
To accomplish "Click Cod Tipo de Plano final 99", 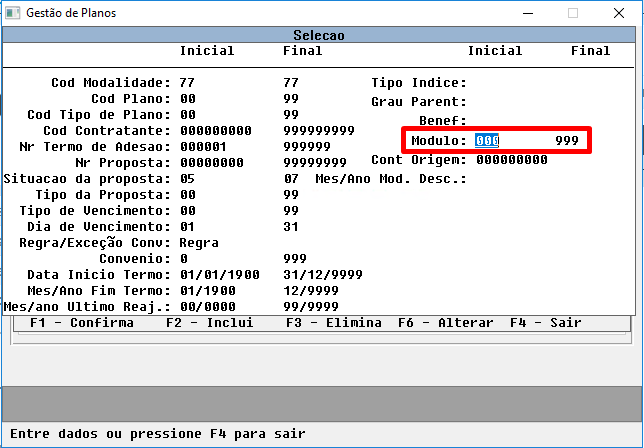I will [x=291, y=115].
